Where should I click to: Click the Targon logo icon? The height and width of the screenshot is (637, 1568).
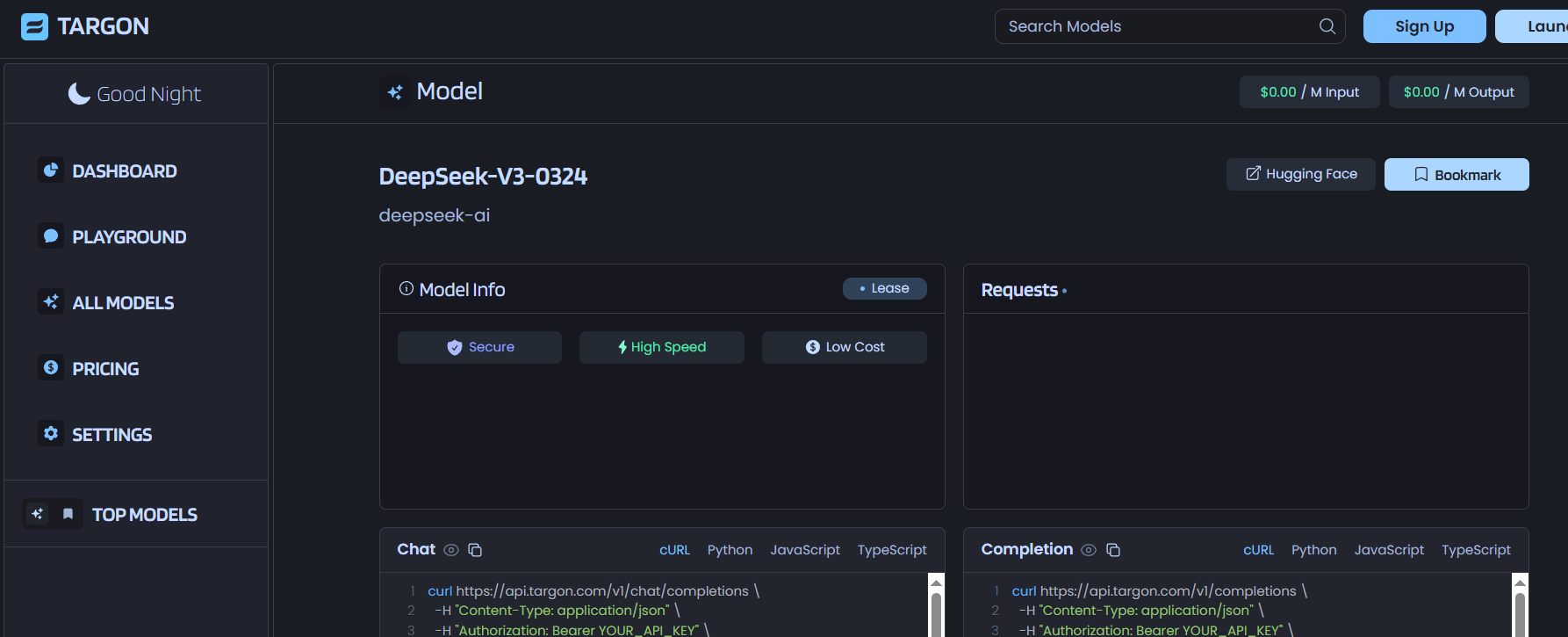[34, 26]
